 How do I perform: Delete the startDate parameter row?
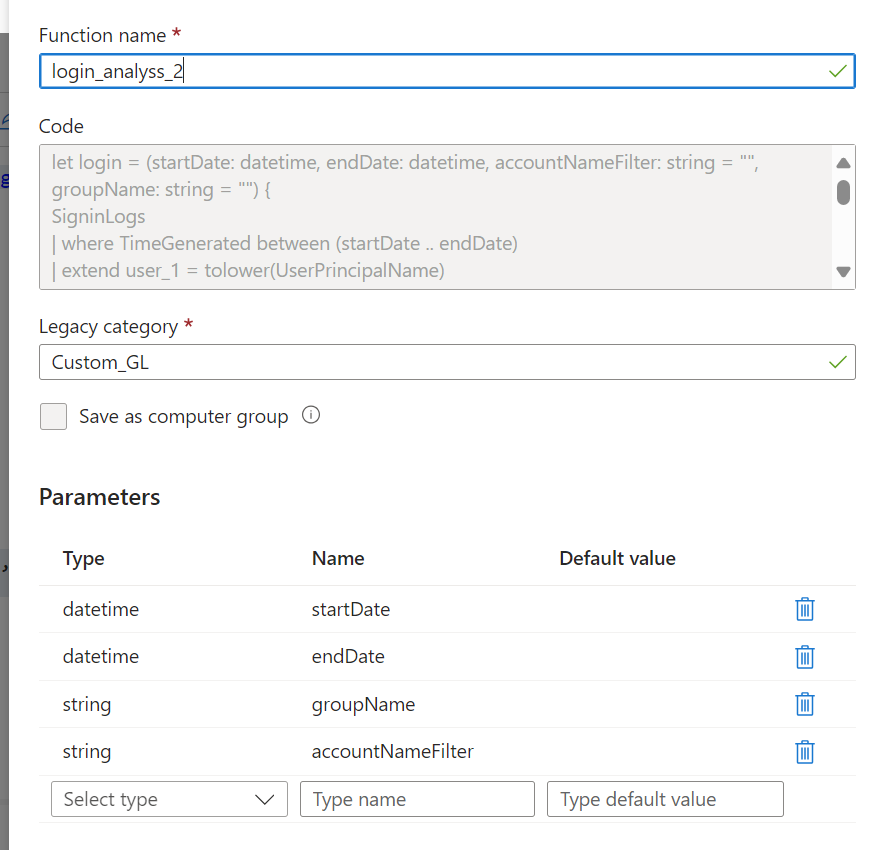(x=805, y=609)
